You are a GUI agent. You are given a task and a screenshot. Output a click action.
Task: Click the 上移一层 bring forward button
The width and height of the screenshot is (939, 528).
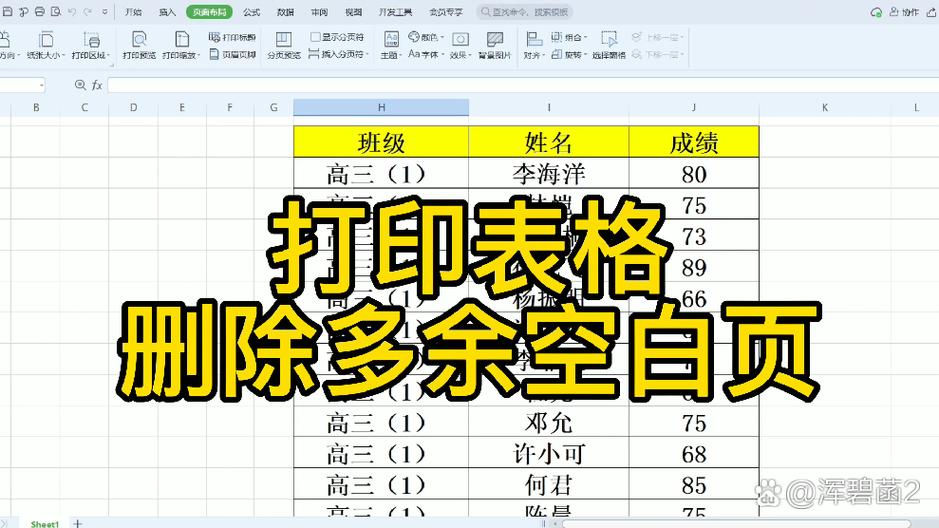pos(658,37)
